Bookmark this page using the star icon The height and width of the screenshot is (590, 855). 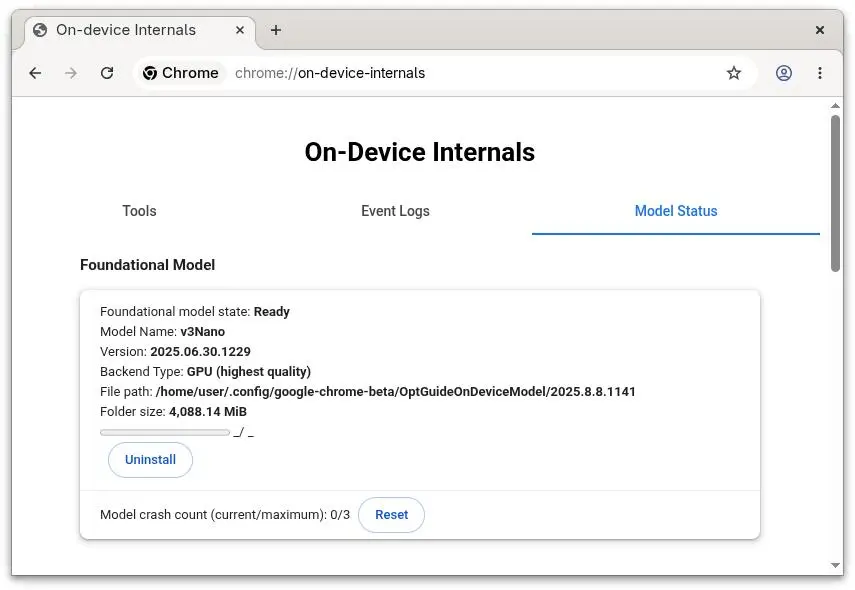[x=734, y=73]
